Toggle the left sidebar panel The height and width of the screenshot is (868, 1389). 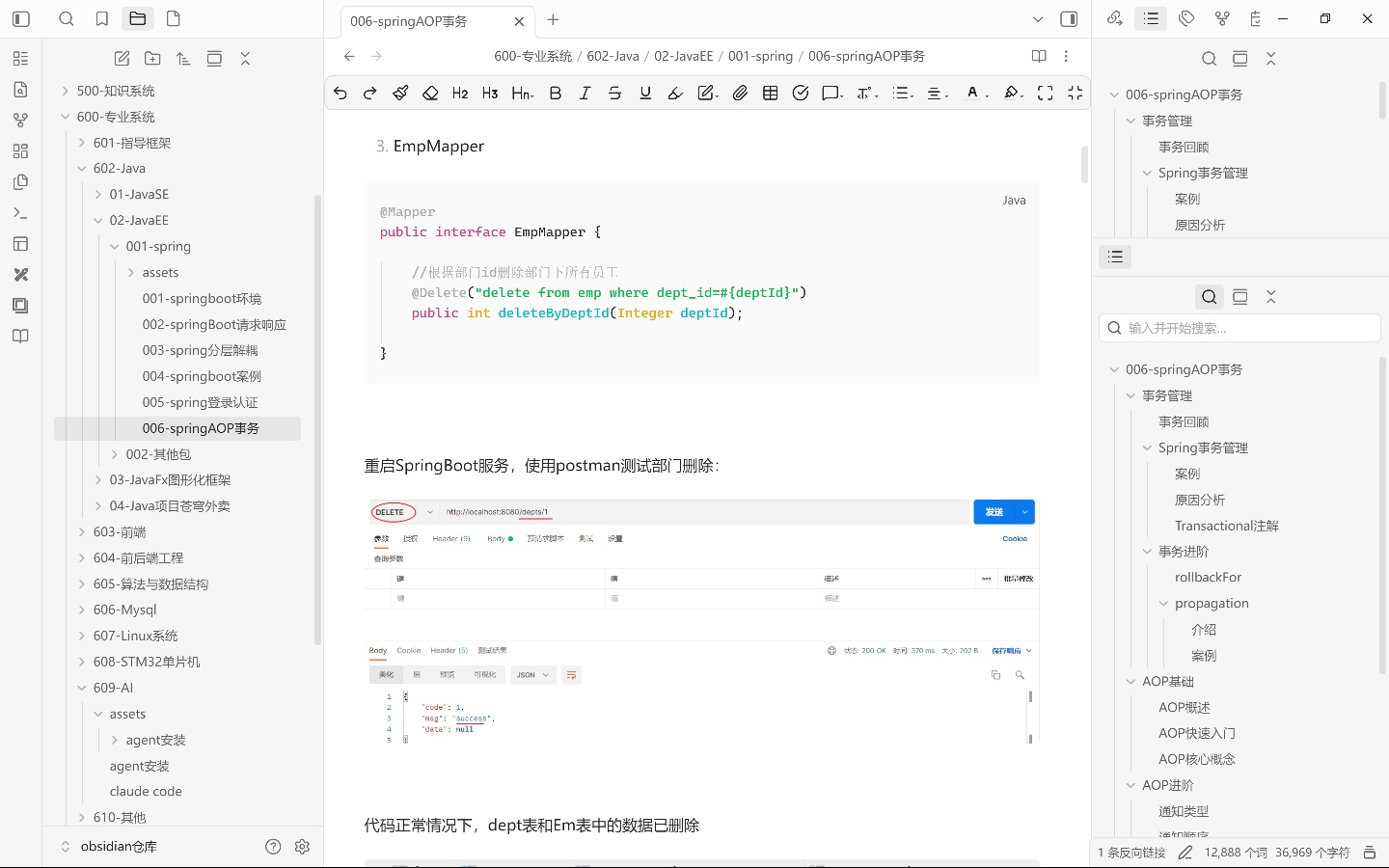click(x=21, y=18)
